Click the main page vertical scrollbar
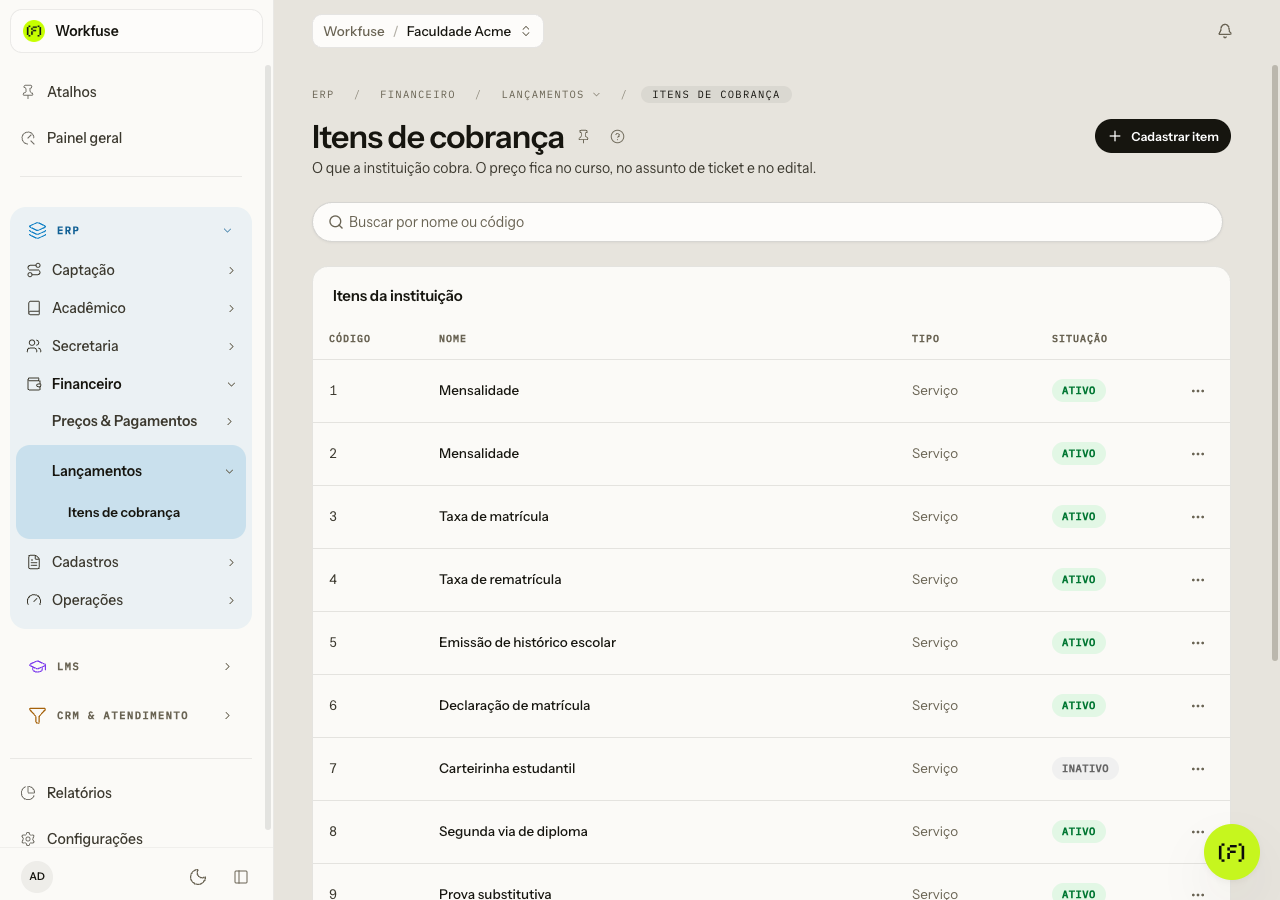The height and width of the screenshot is (900, 1280). (x=1274, y=362)
